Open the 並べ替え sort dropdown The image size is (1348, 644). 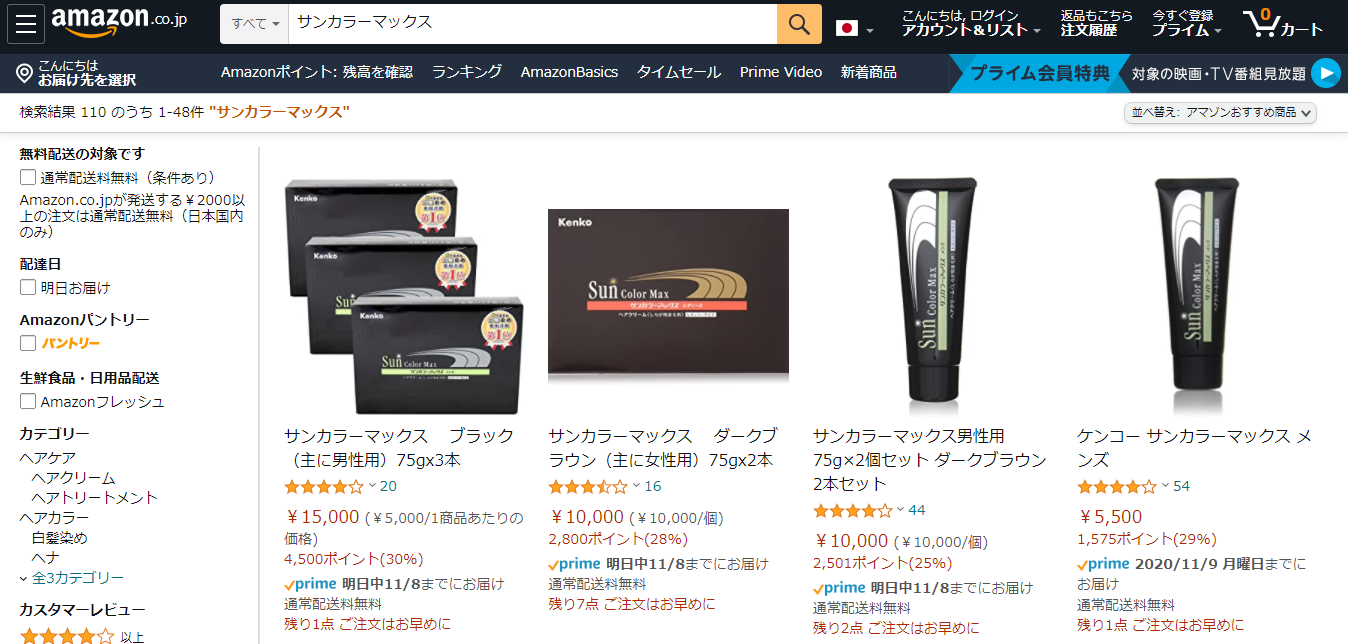coord(1220,113)
